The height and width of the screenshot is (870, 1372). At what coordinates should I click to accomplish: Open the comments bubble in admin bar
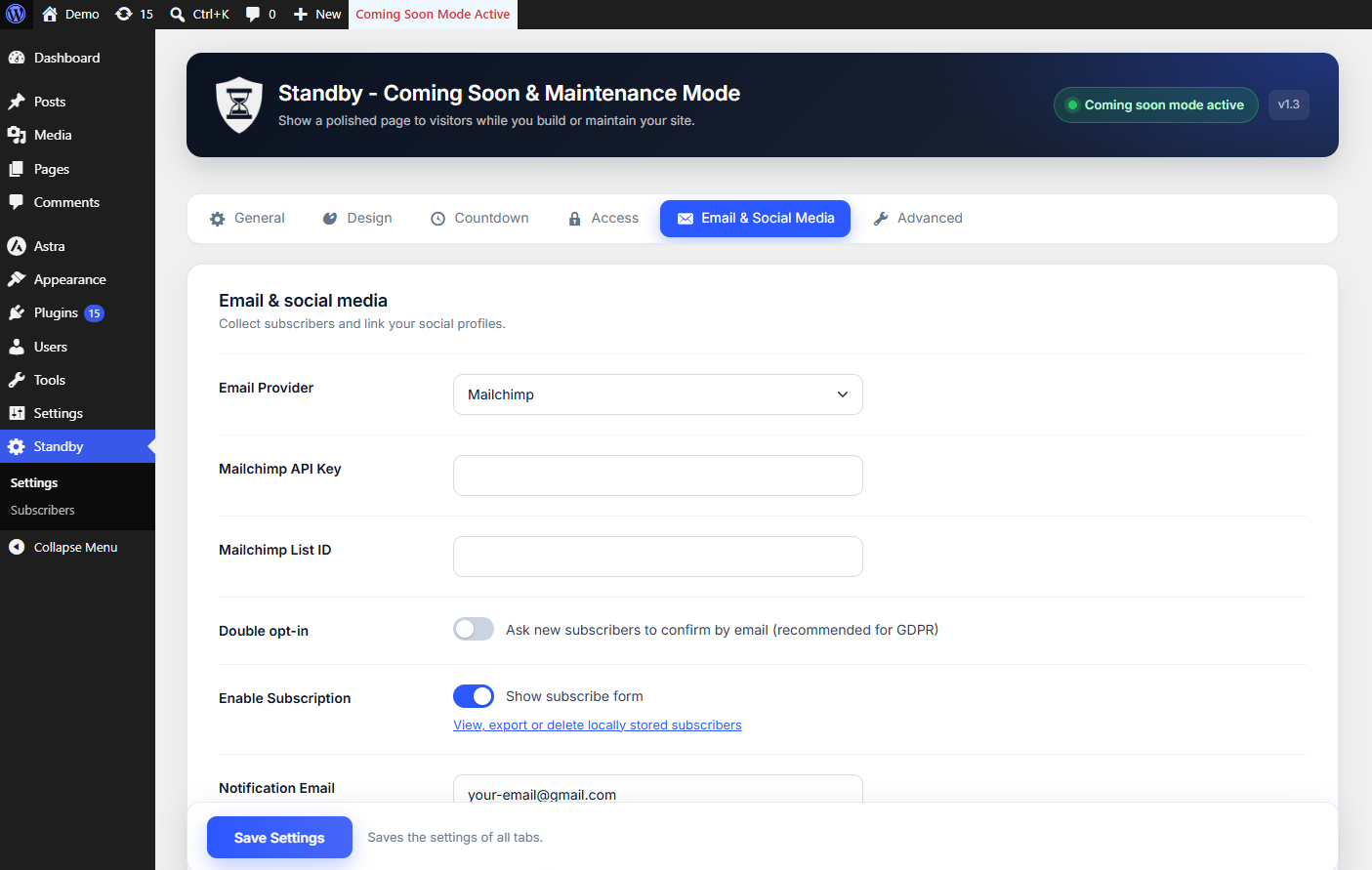click(x=253, y=14)
